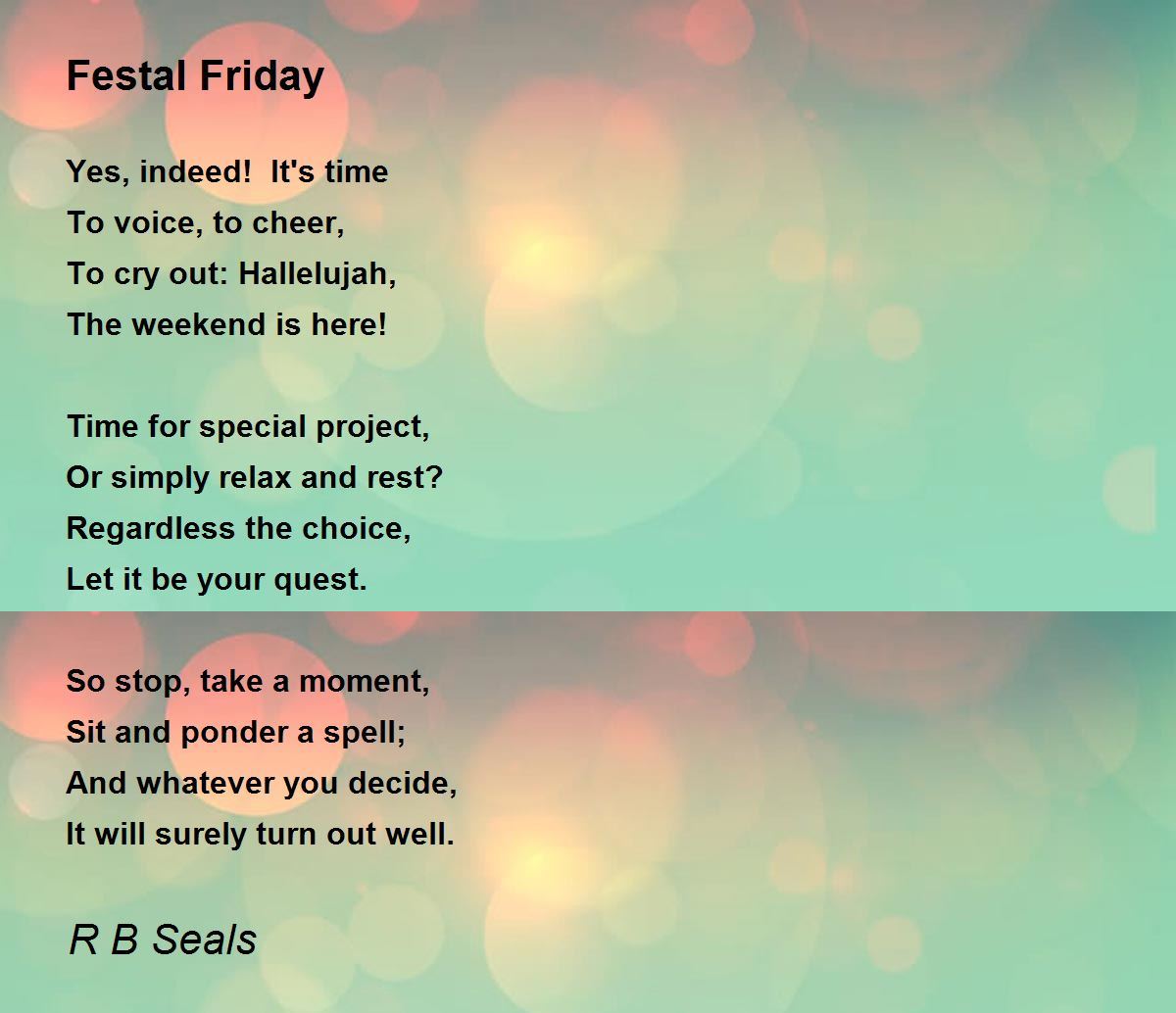Click the line 'To voice, to cheer,'

[206, 223]
